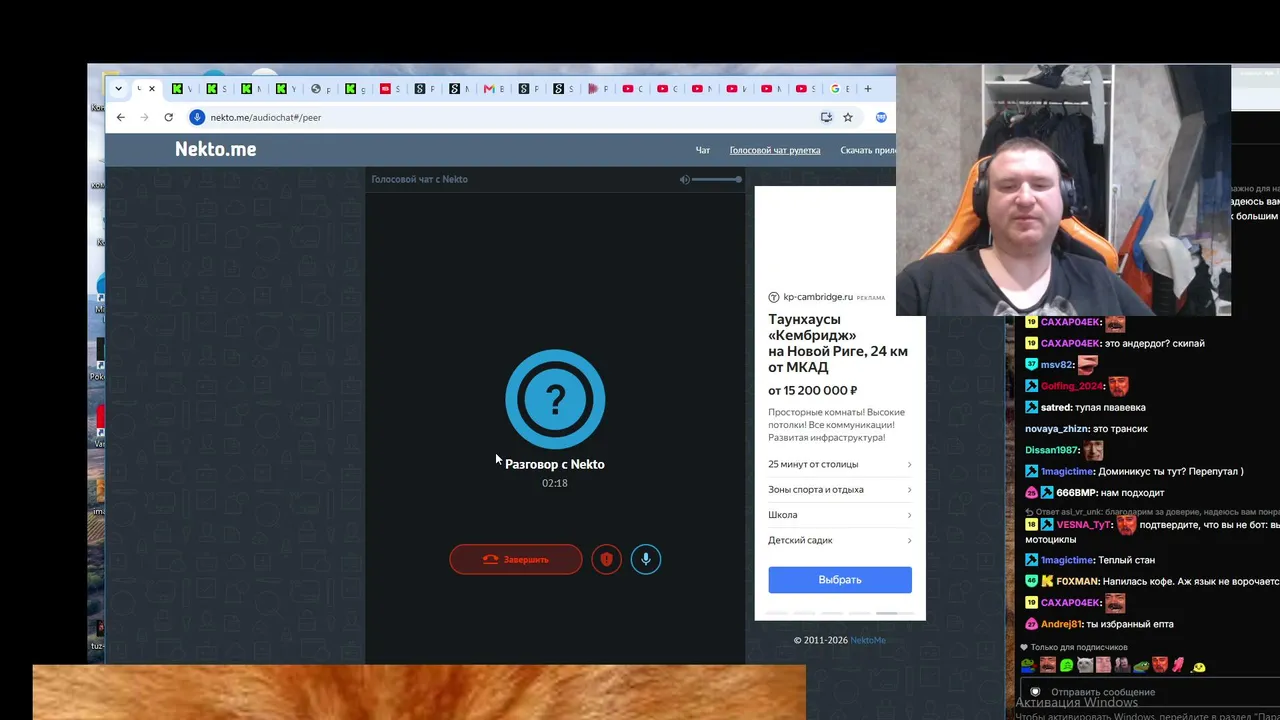Screen dimensions: 1280x720
Task: Click the yellow K badge beside F0XMAN
Action: 1047,581
